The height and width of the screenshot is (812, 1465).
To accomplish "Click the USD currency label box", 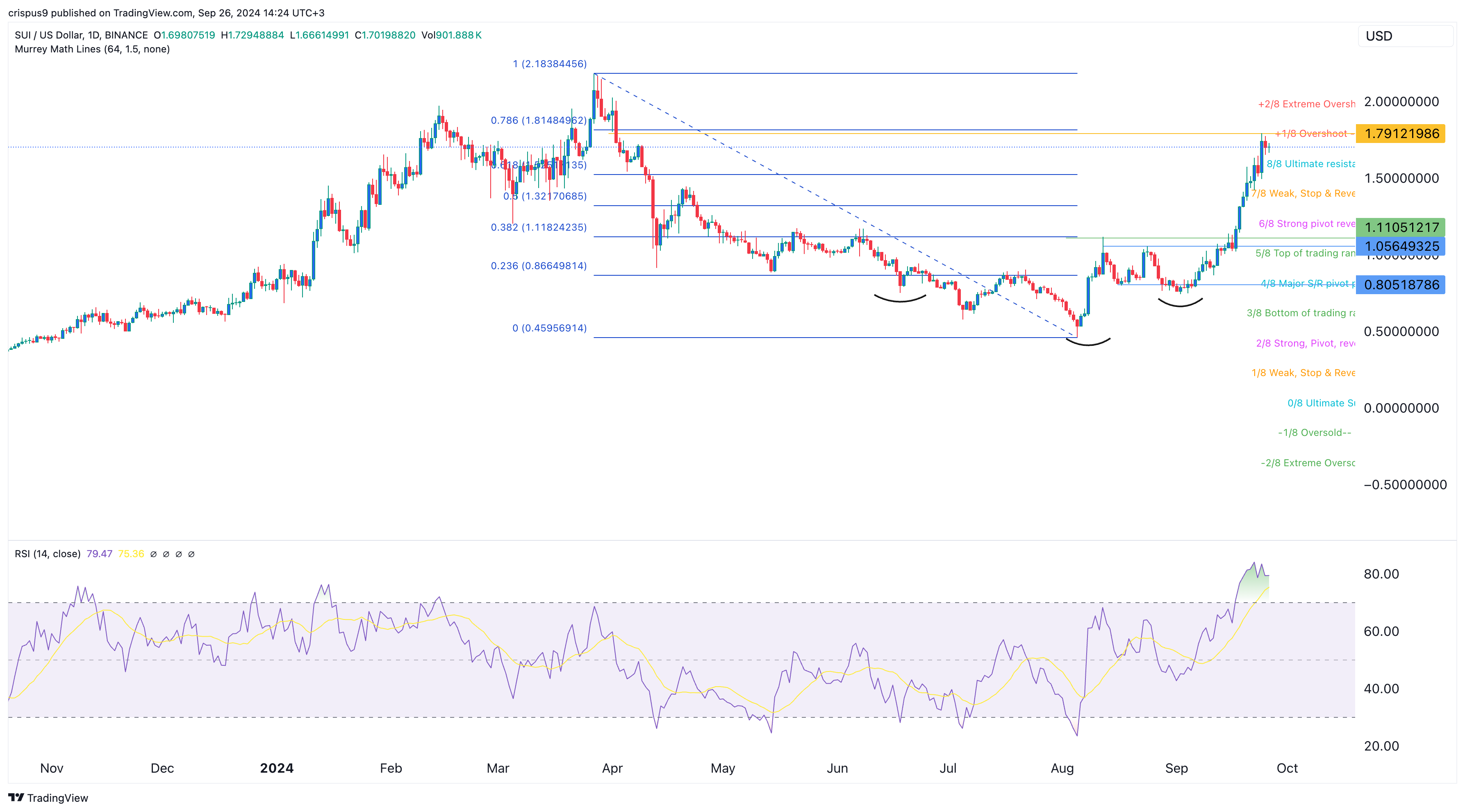I will coord(1405,36).
